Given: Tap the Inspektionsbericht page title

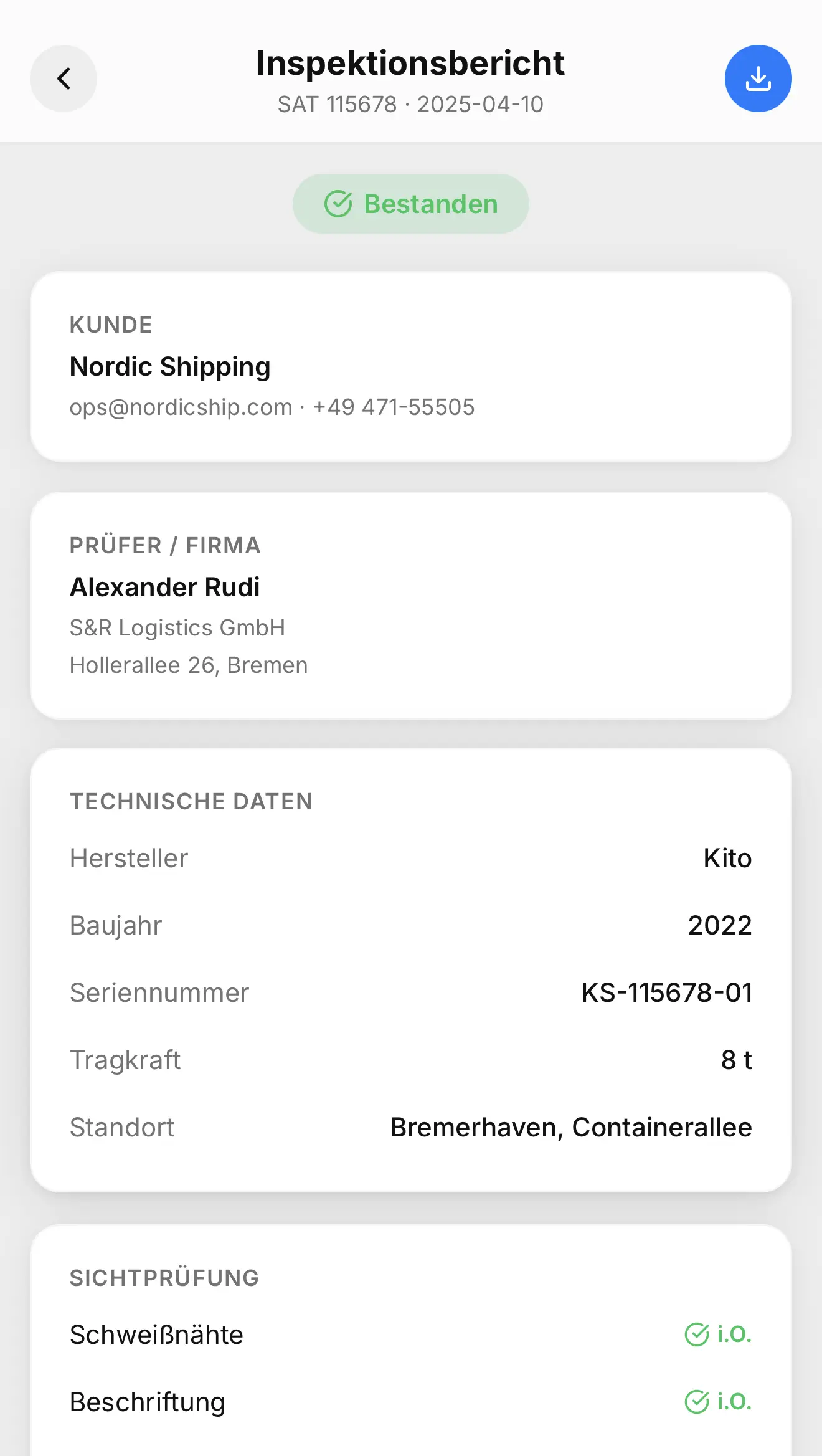Looking at the screenshot, I should (x=410, y=63).
